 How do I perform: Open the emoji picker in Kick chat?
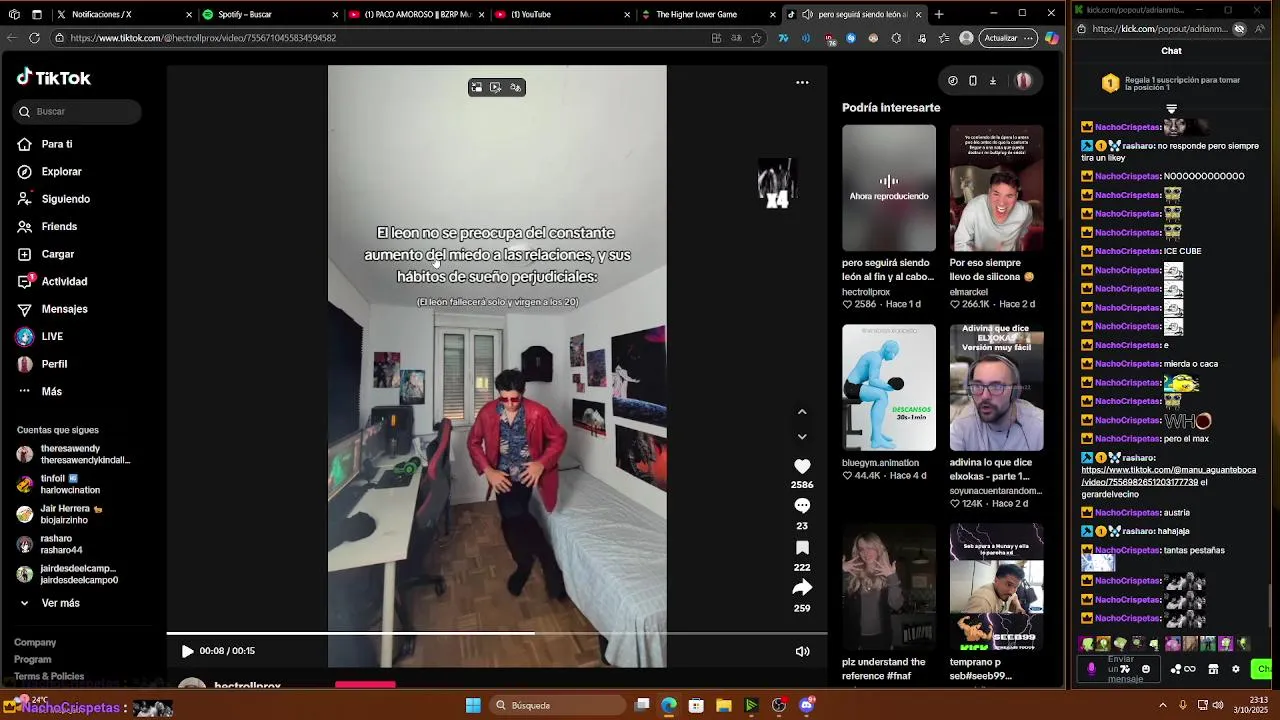click(1146, 669)
